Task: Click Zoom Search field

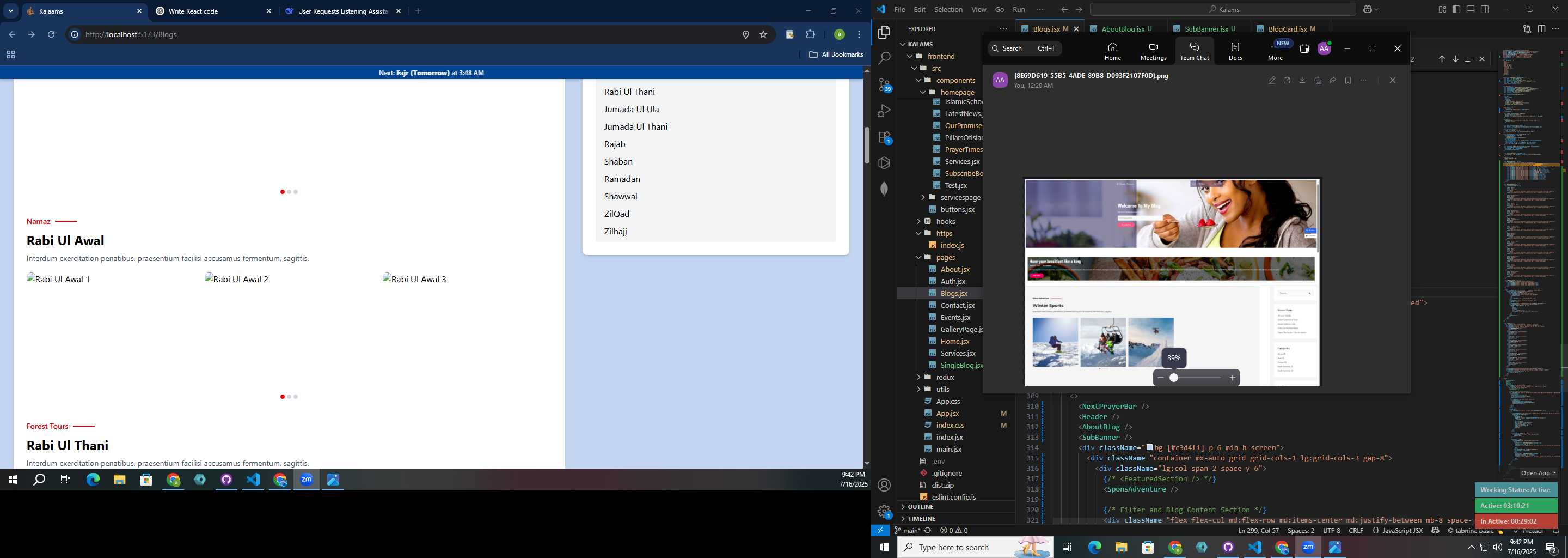Action: tap(1025, 48)
